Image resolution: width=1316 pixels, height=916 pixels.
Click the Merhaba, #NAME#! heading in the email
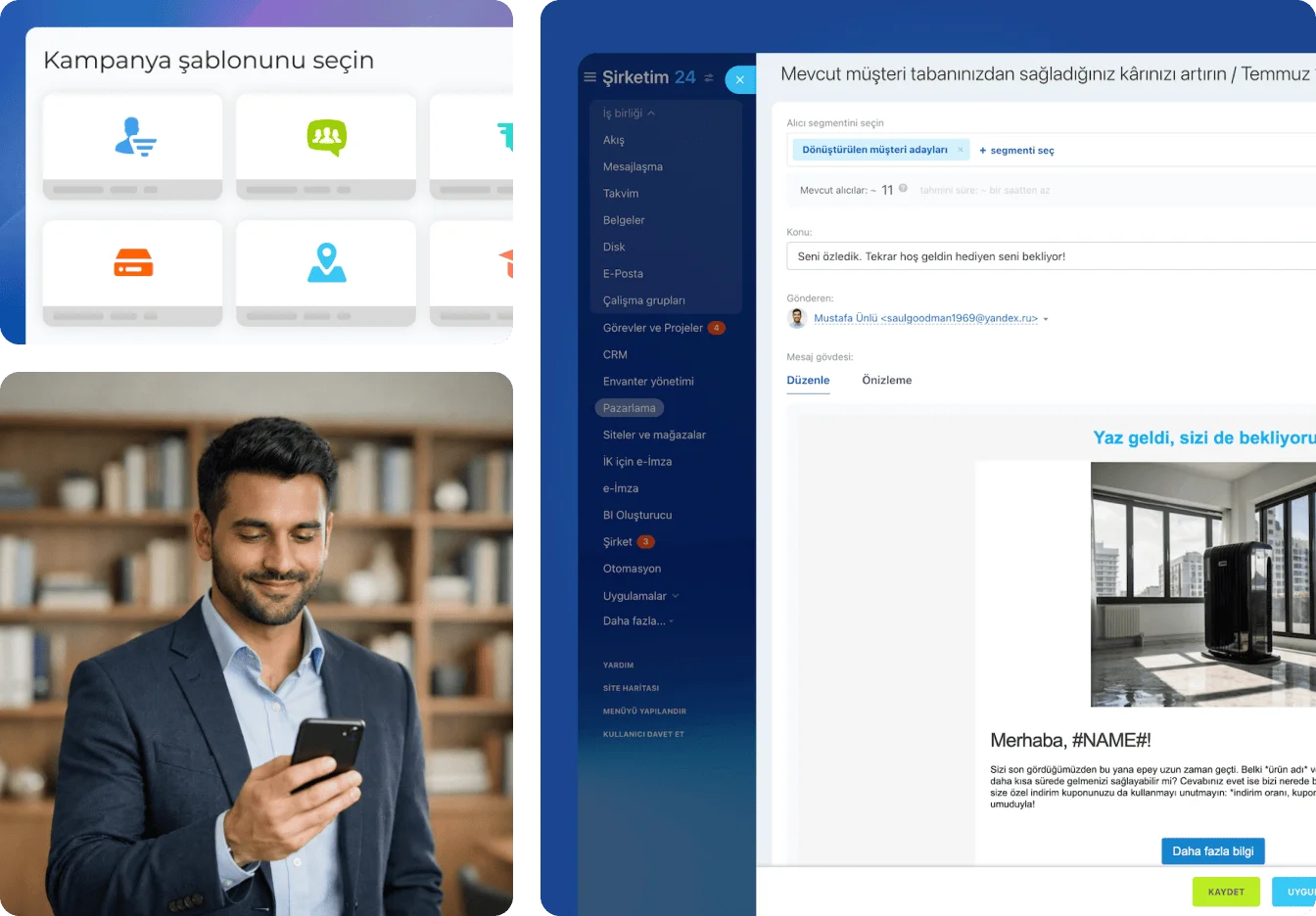[1070, 741]
